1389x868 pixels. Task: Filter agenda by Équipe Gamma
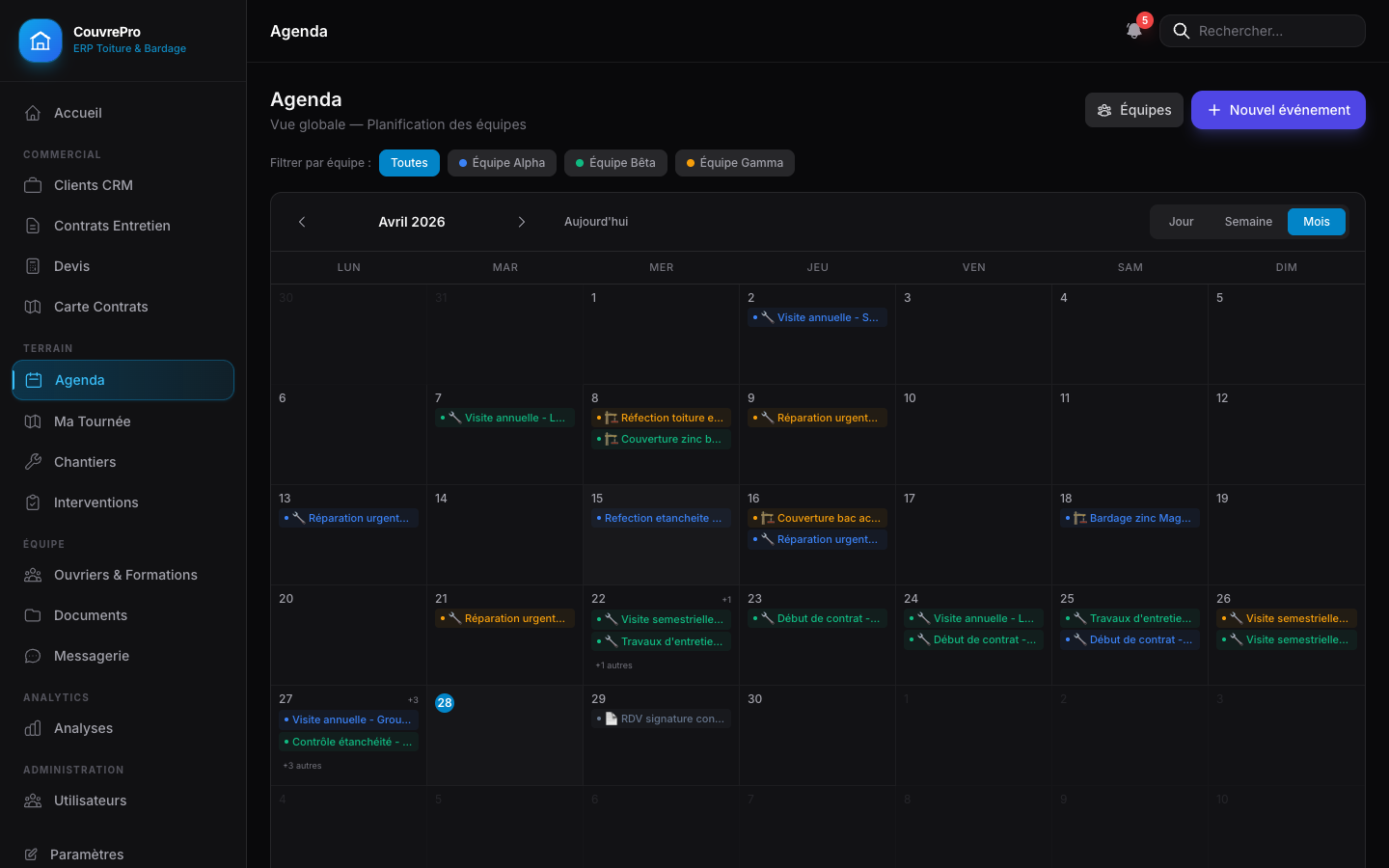click(x=735, y=163)
